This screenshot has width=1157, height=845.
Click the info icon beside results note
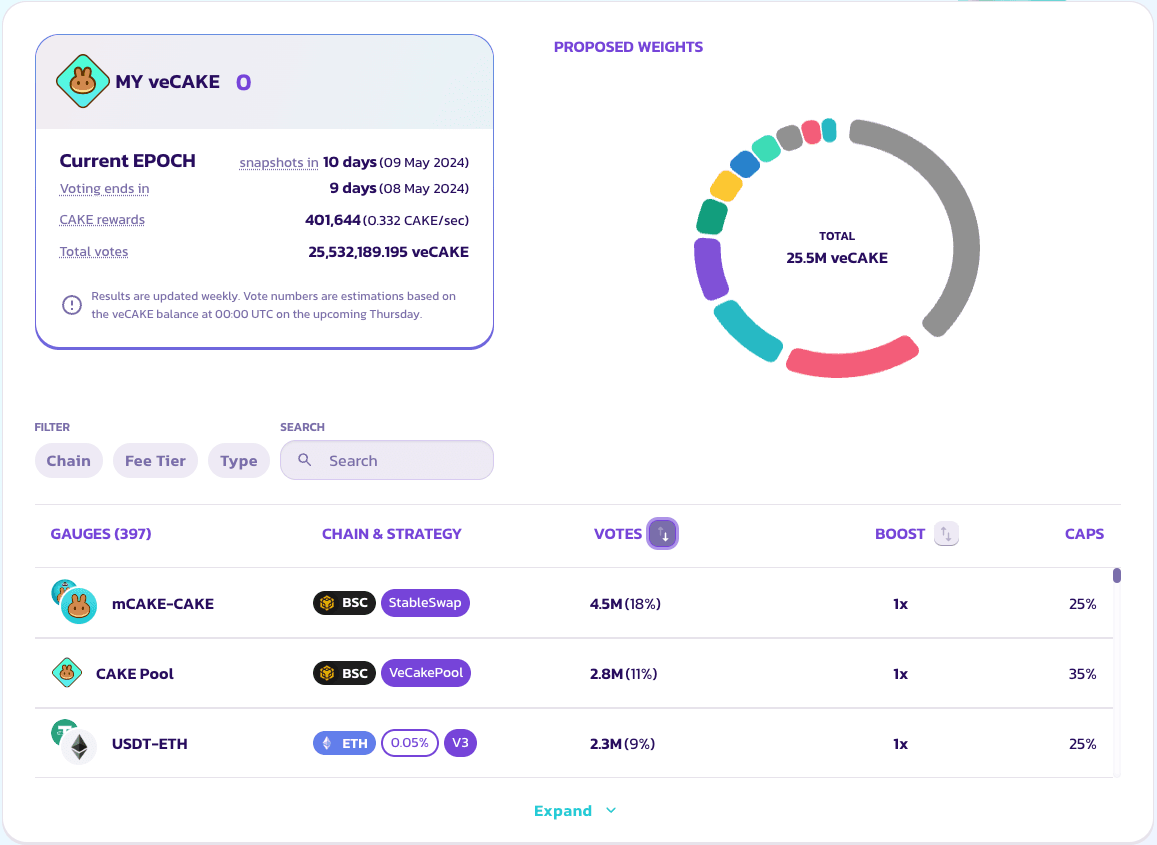pyautogui.click(x=72, y=305)
